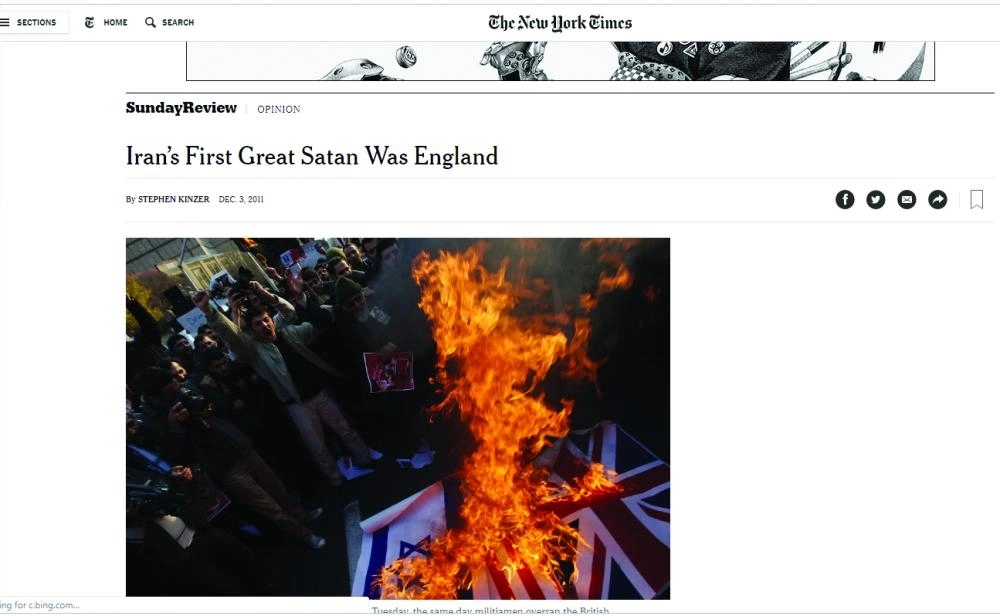Screen dimensions: 1000x616
Task: Click the article headline about Iran
Action: (312, 156)
